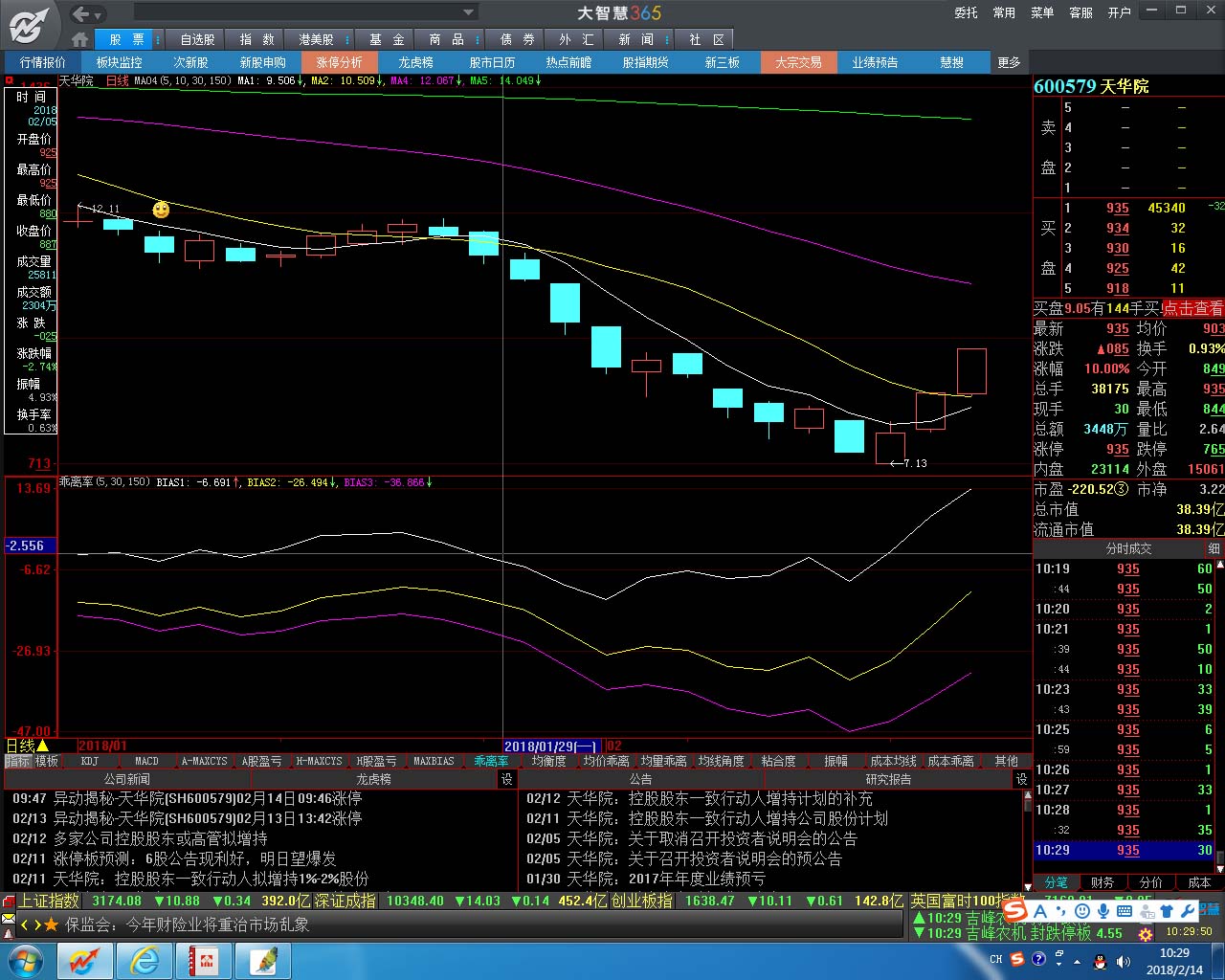Select the MACD indicator tab
The height and width of the screenshot is (980, 1225).
pyautogui.click(x=147, y=761)
